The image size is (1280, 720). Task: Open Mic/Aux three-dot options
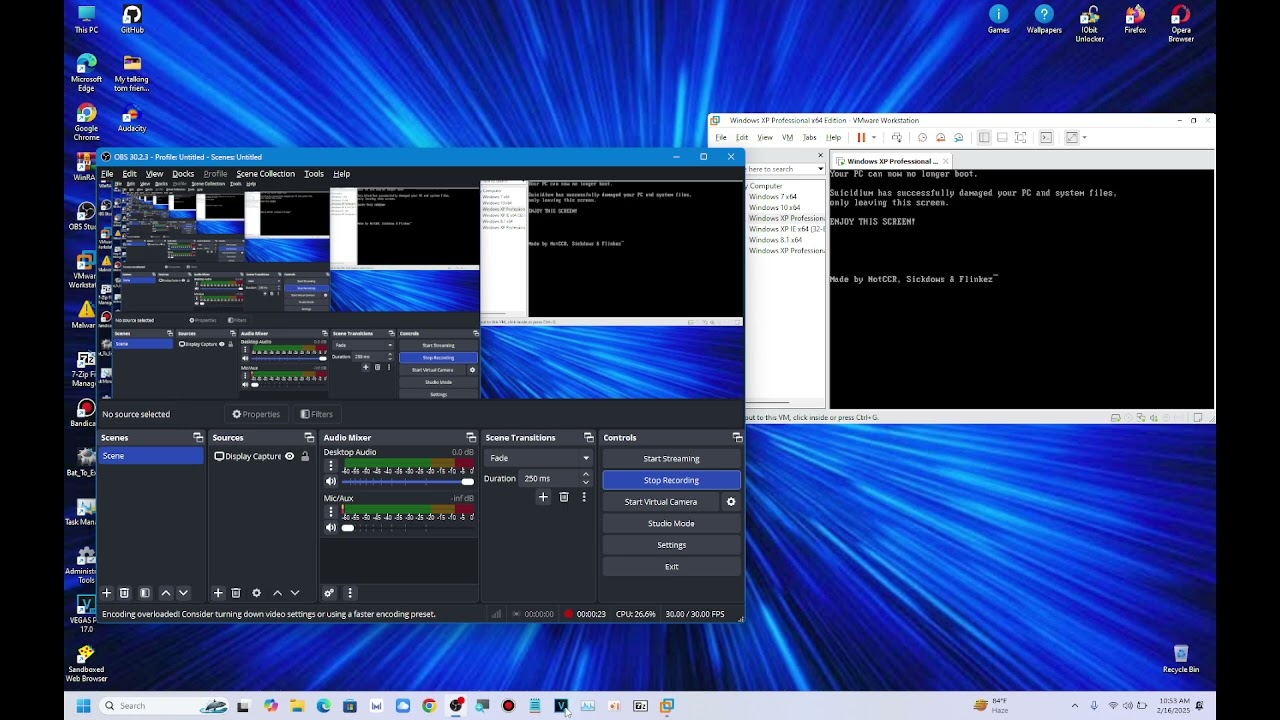(x=331, y=512)
